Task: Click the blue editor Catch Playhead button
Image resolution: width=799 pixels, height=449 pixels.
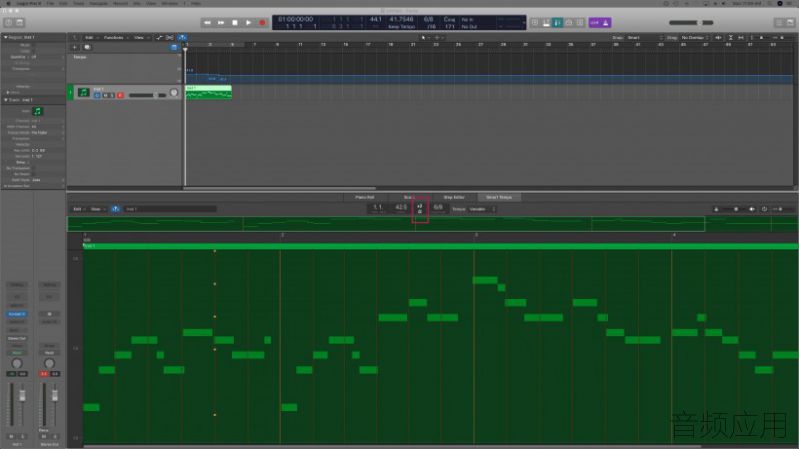Action: coord(116,209)
